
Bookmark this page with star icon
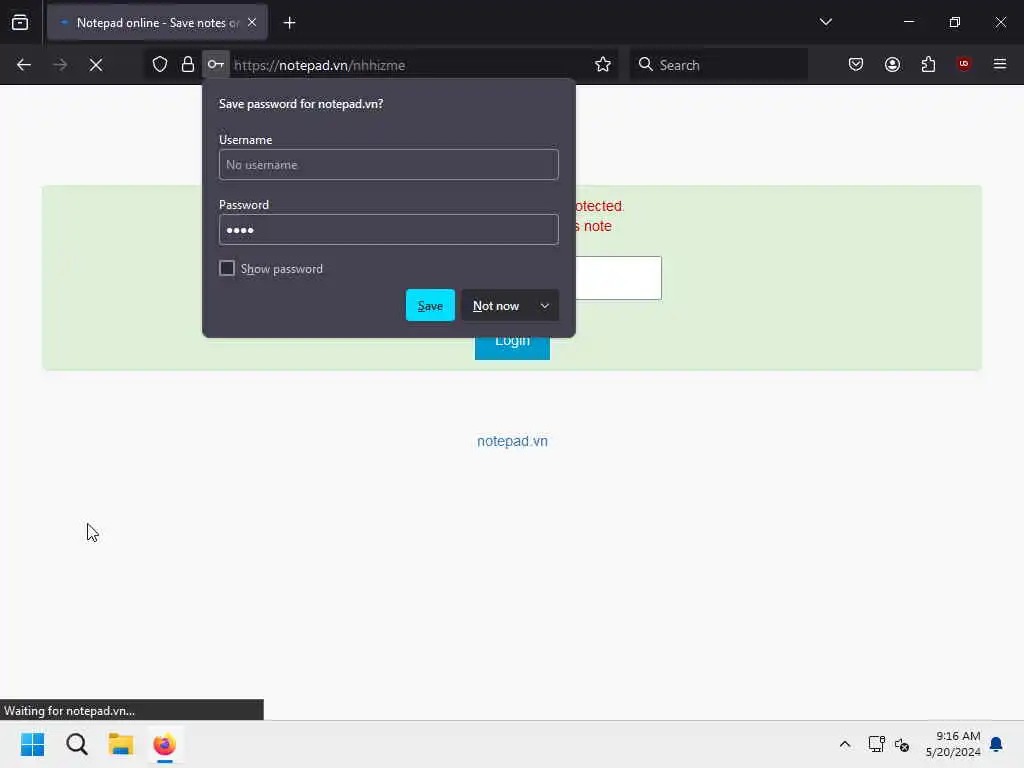[x=603, y=64]
